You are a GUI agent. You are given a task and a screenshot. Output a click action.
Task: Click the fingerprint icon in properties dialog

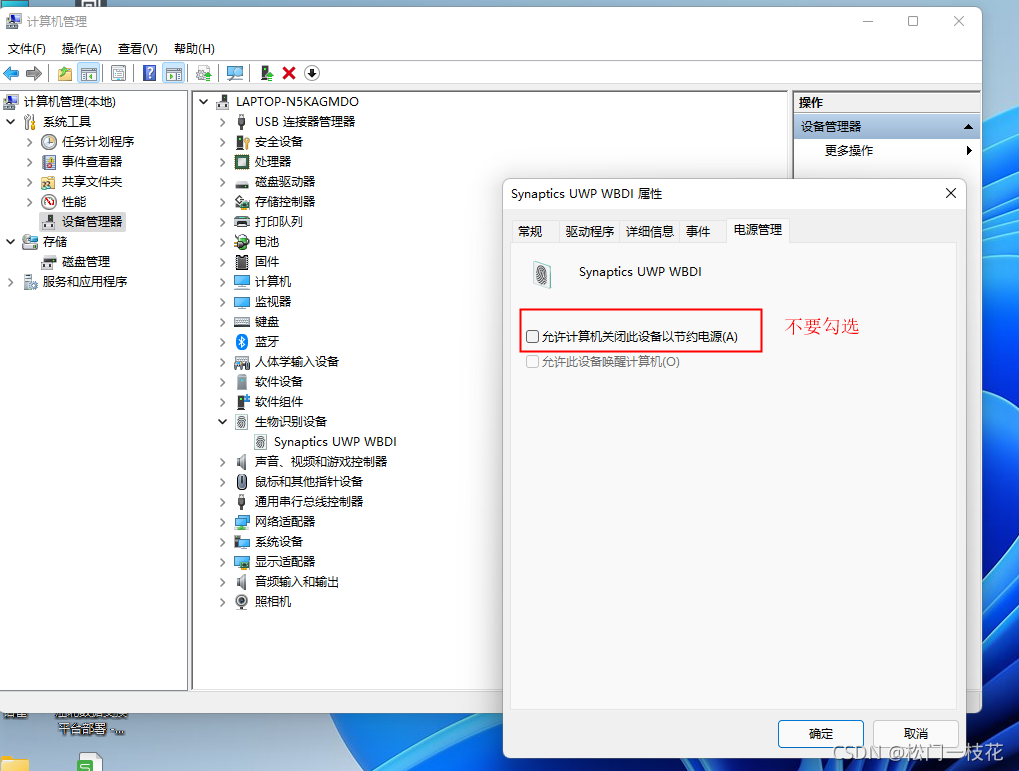pos(542,274)
